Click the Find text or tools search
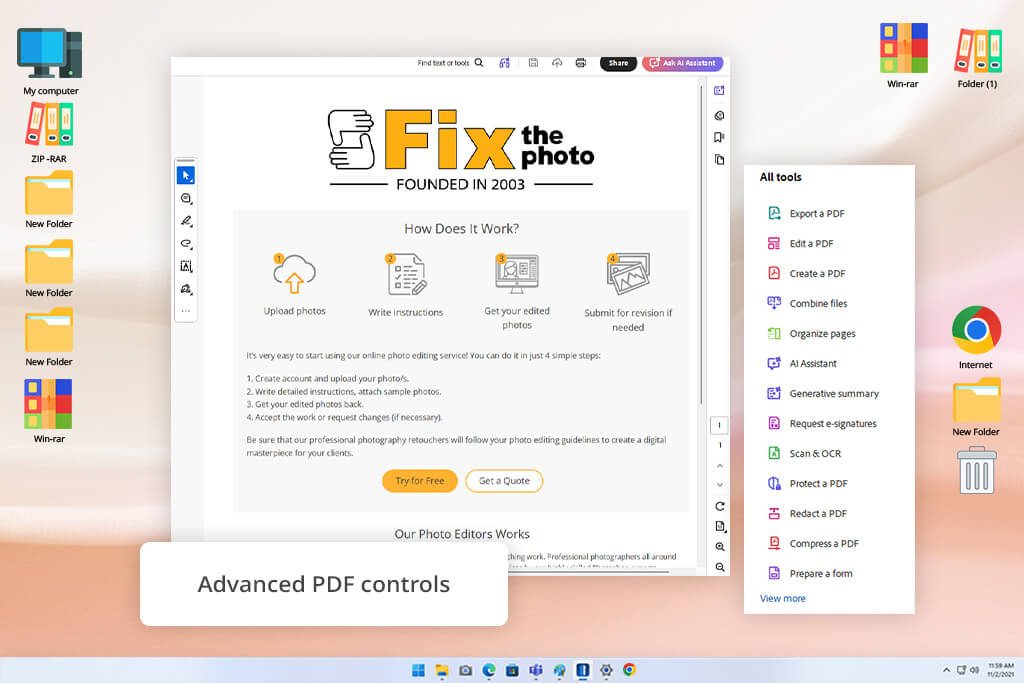The height and width of the screenshot is (683, 1024). (451, 63)
